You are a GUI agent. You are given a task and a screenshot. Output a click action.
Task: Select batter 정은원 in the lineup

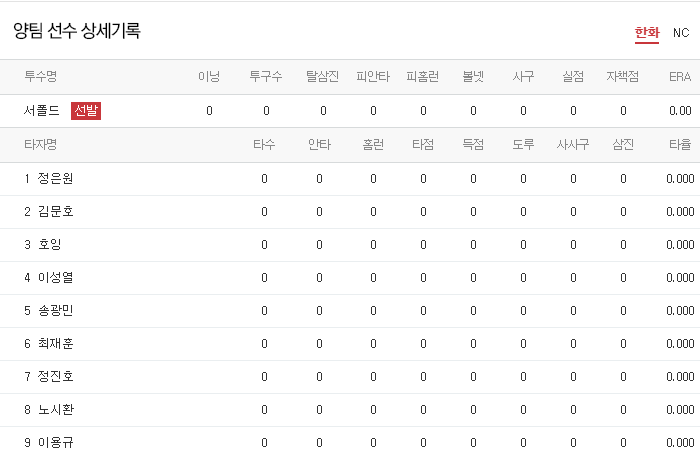pyautogui.click(x=55, y=179)
